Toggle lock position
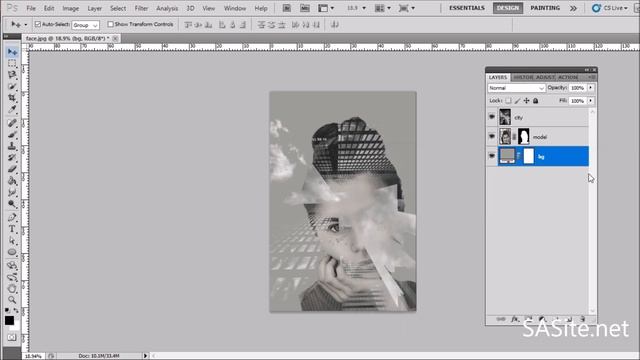640x360 pixels. coord(527,100)
